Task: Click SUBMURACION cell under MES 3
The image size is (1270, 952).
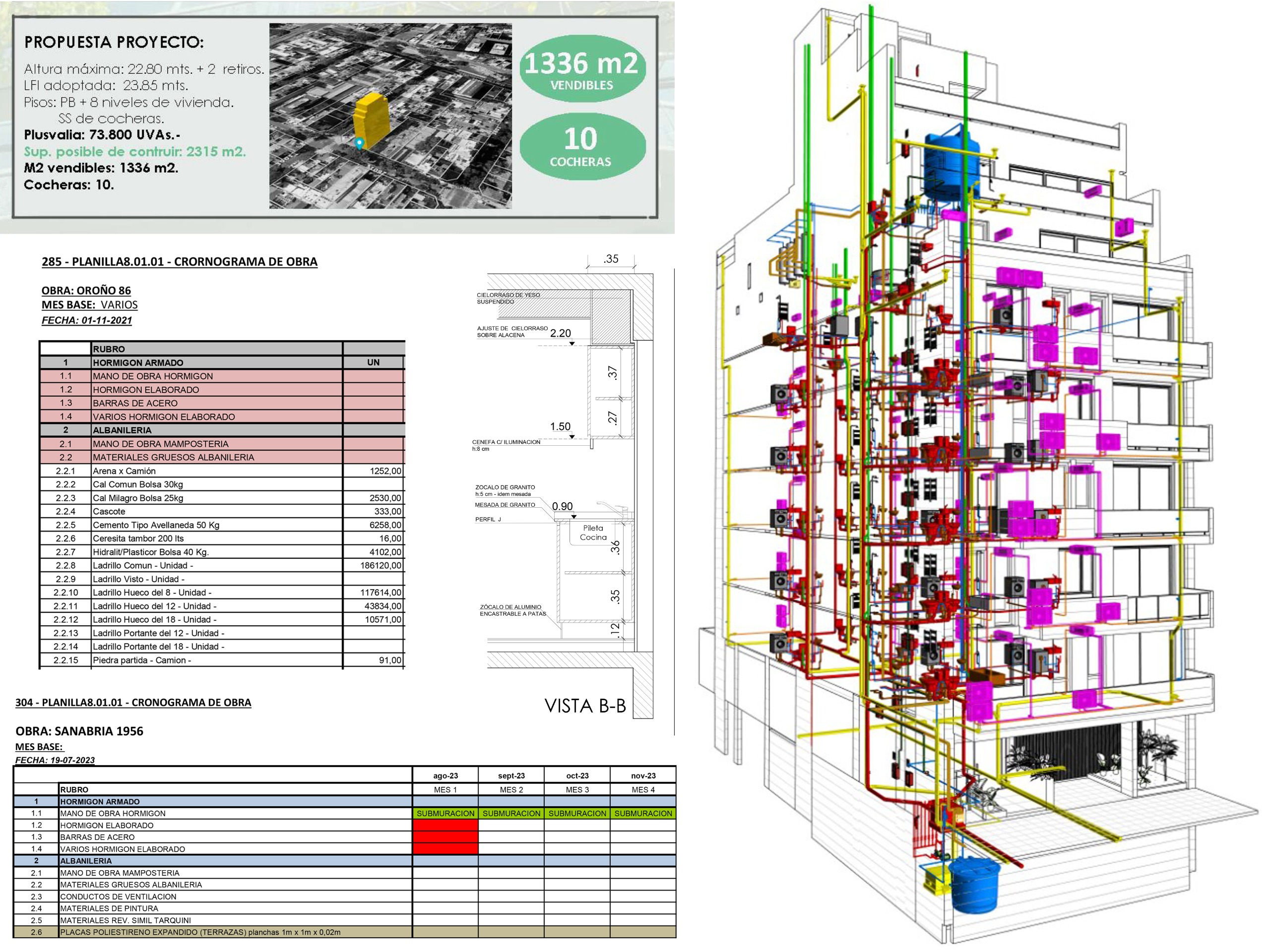Action: click(x=577, y=813)
